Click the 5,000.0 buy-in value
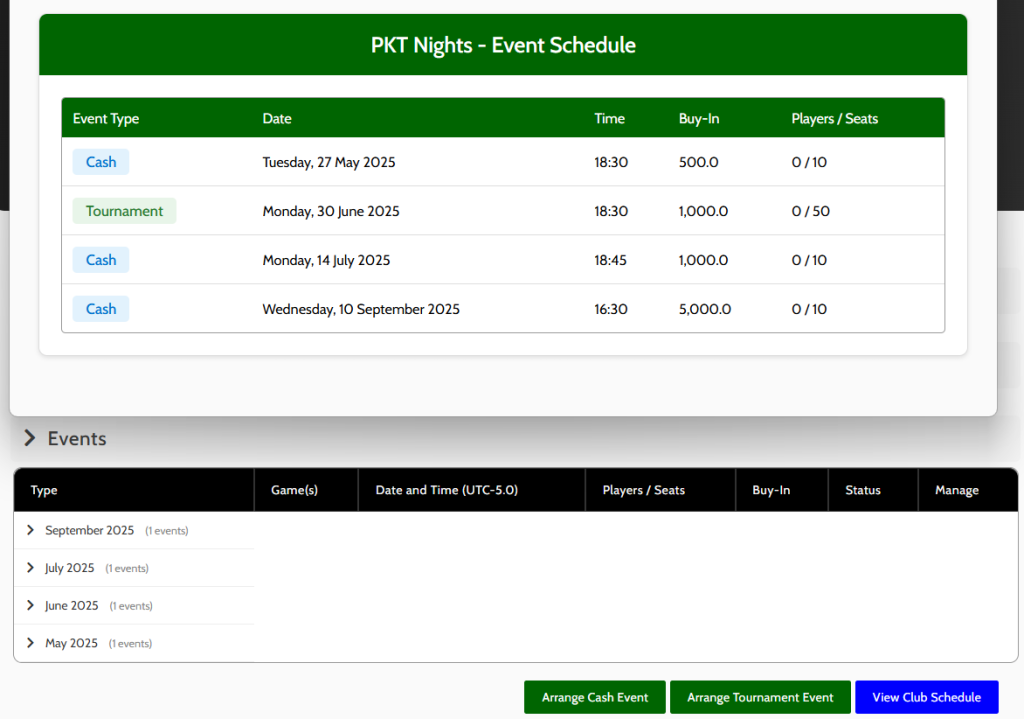1024x719 pixels. click(705, 309)
